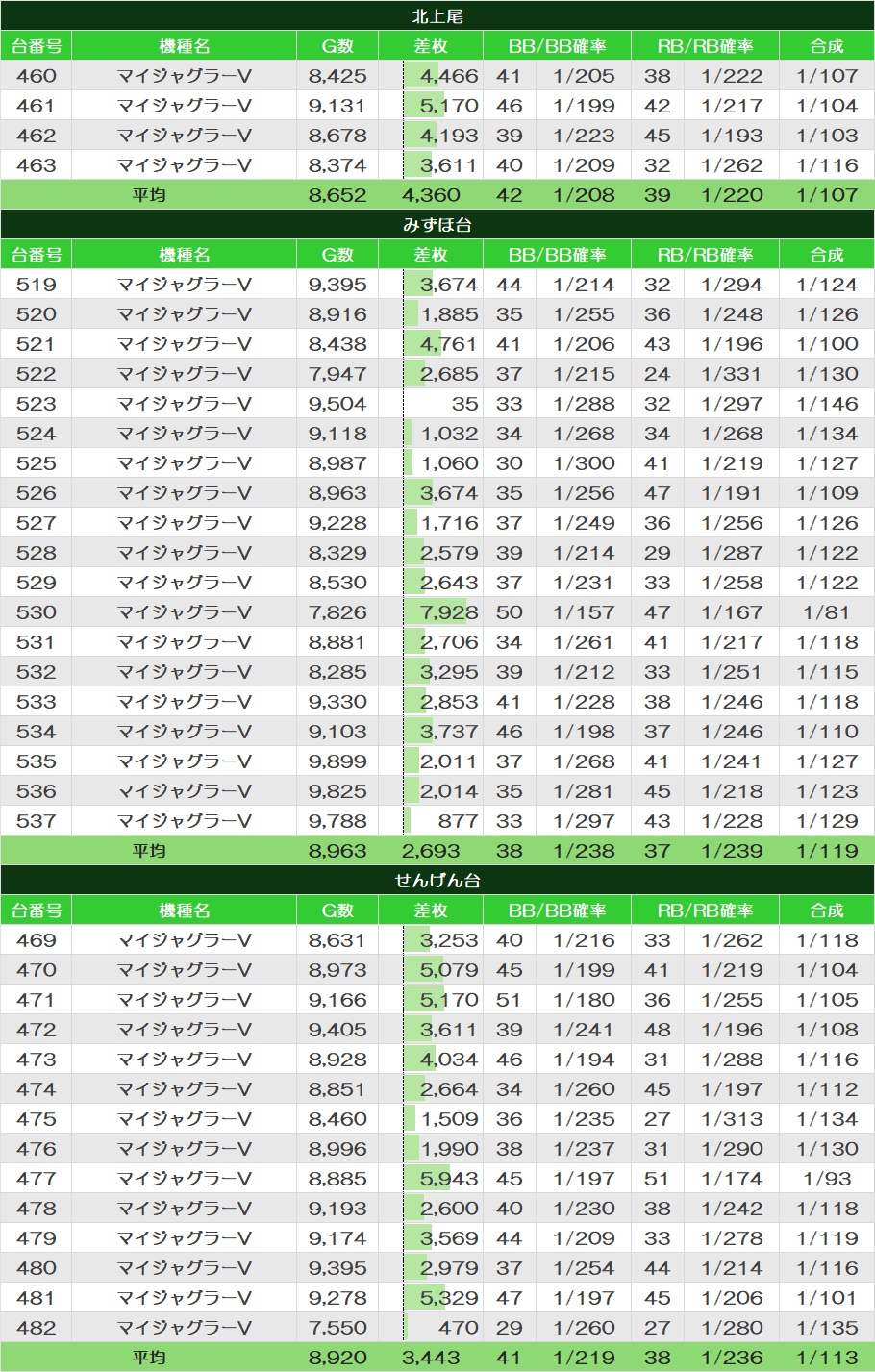Select 差枚 value 4,193 in row 462

(449, 136)
